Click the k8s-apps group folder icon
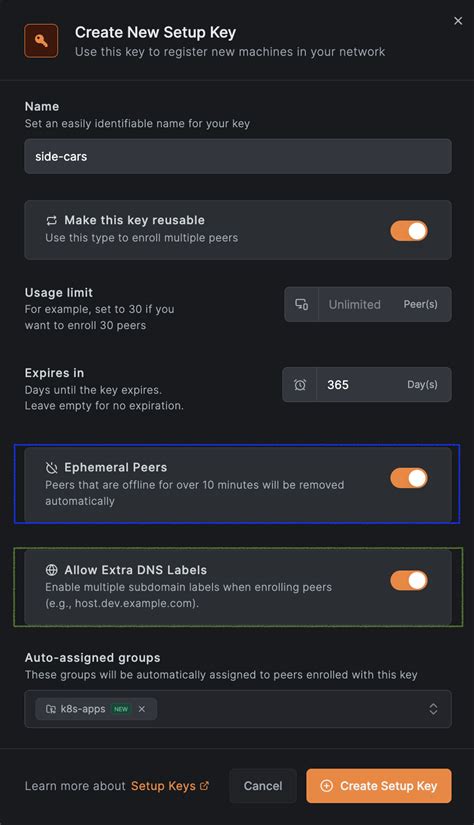 [51, 709]
